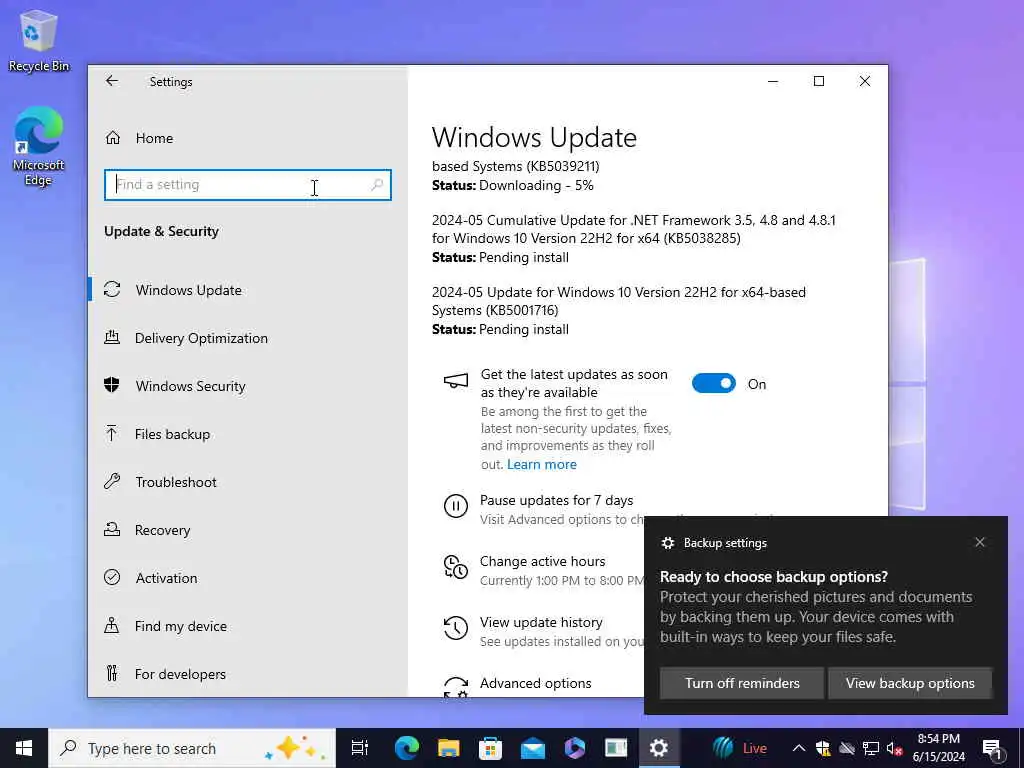The height and width of the screenshot is (768, 1024).
Task: Click View backup options button
Action: (910, 683)
